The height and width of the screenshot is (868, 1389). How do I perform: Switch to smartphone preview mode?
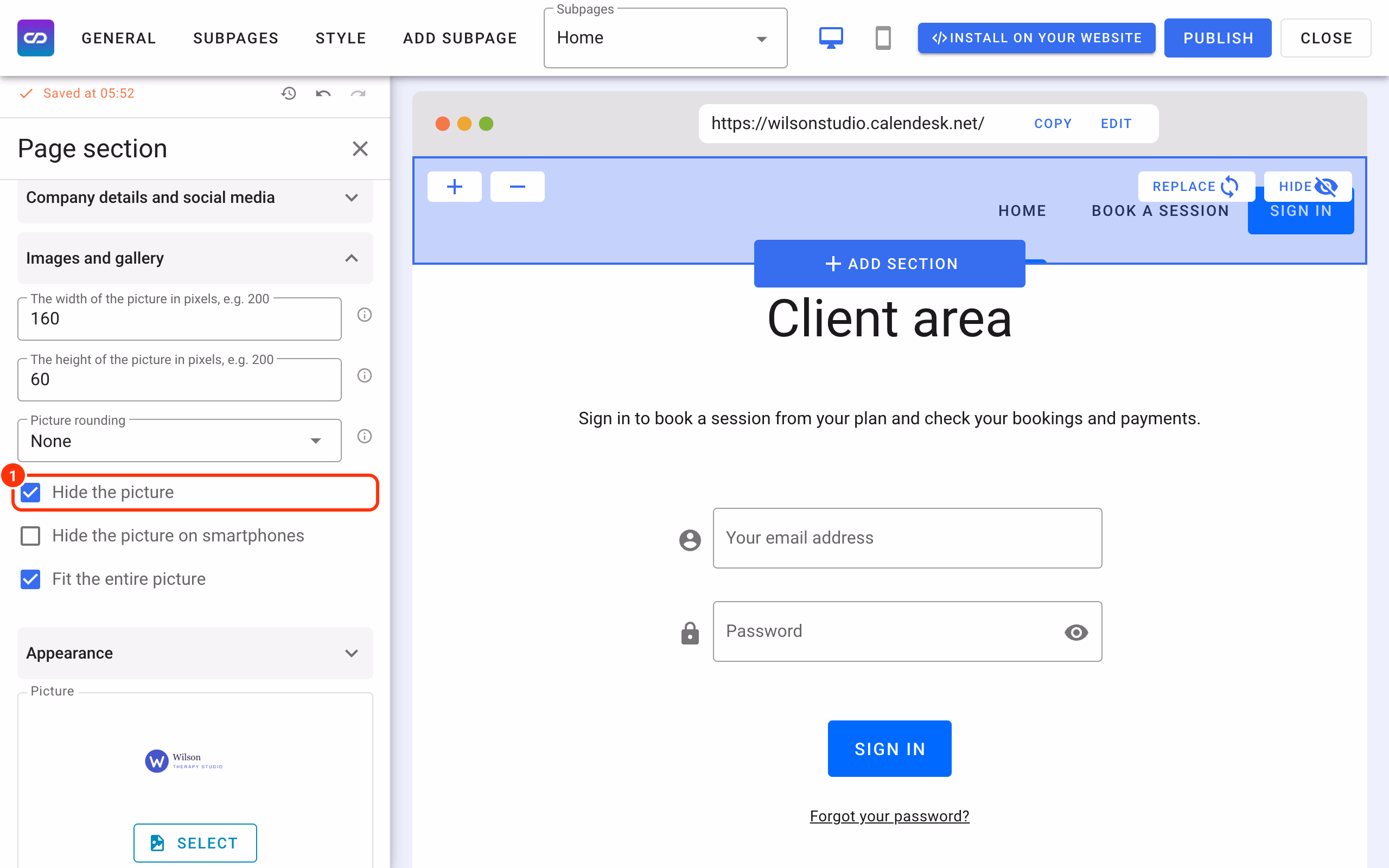click(883, 38)
